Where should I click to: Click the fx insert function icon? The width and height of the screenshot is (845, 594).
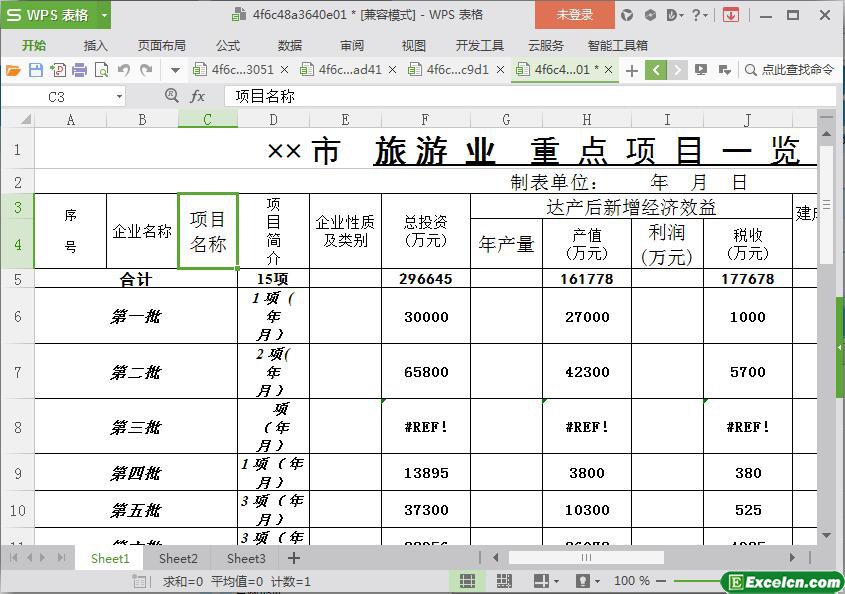pos(198,96)
